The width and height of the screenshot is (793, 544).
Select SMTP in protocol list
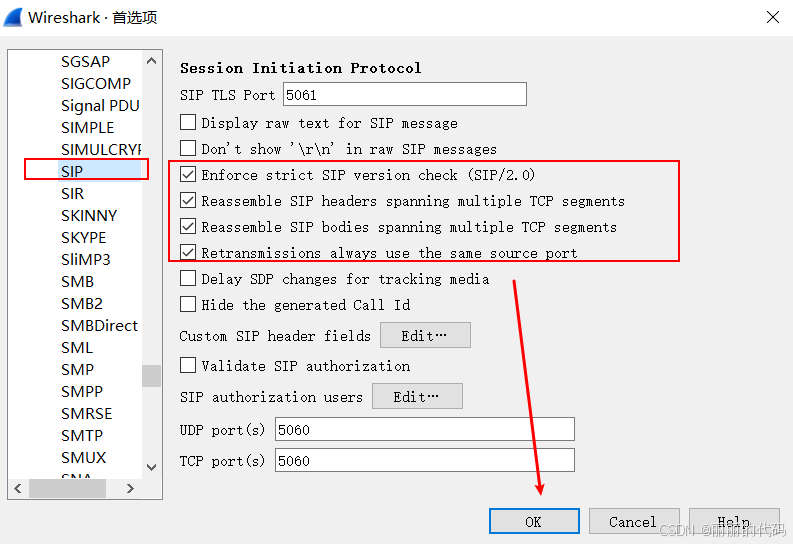(x=82, y=436)
